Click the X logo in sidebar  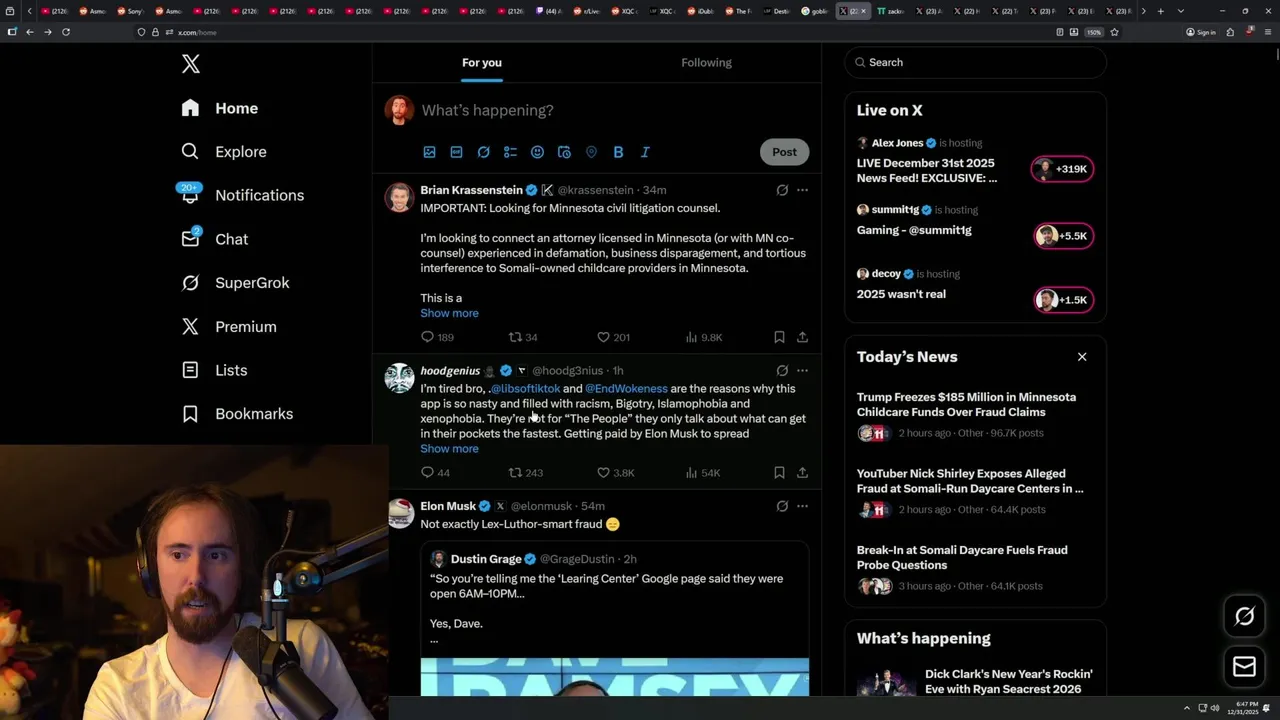click(191, 64)
